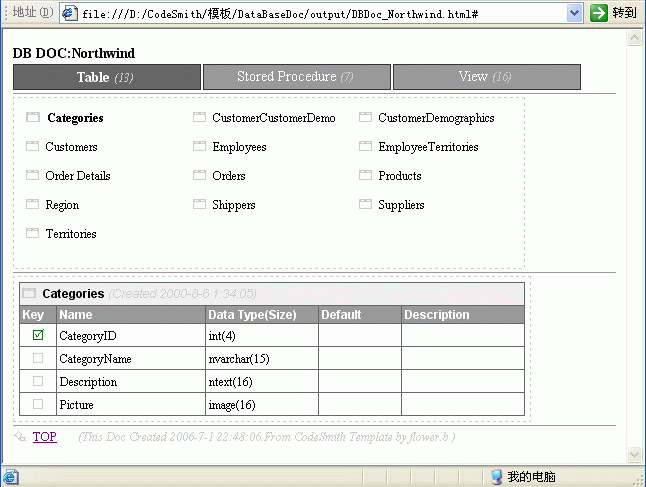This screenshot has height=487, width=646.
Task: Jump to page top via TOP link
Action: (x=44, y=437)
